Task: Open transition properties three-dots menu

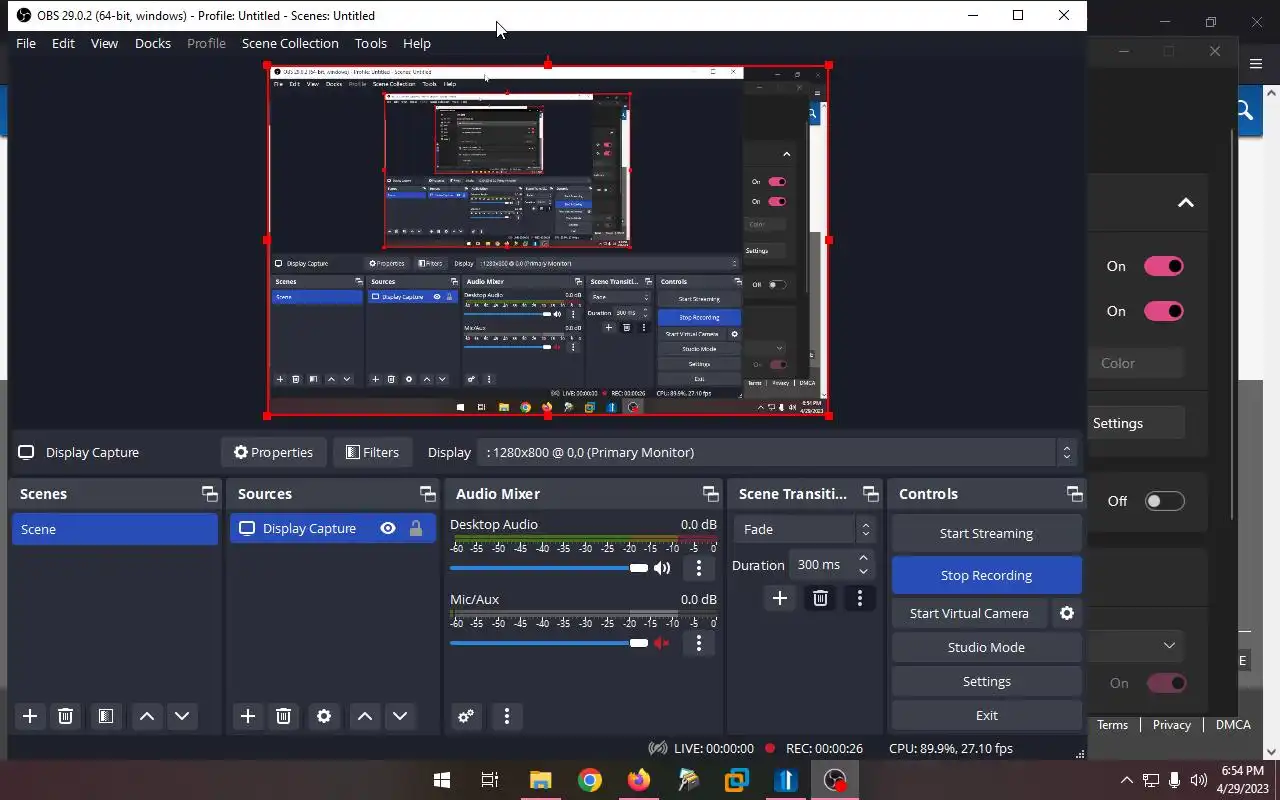Action: click(859, 598)
